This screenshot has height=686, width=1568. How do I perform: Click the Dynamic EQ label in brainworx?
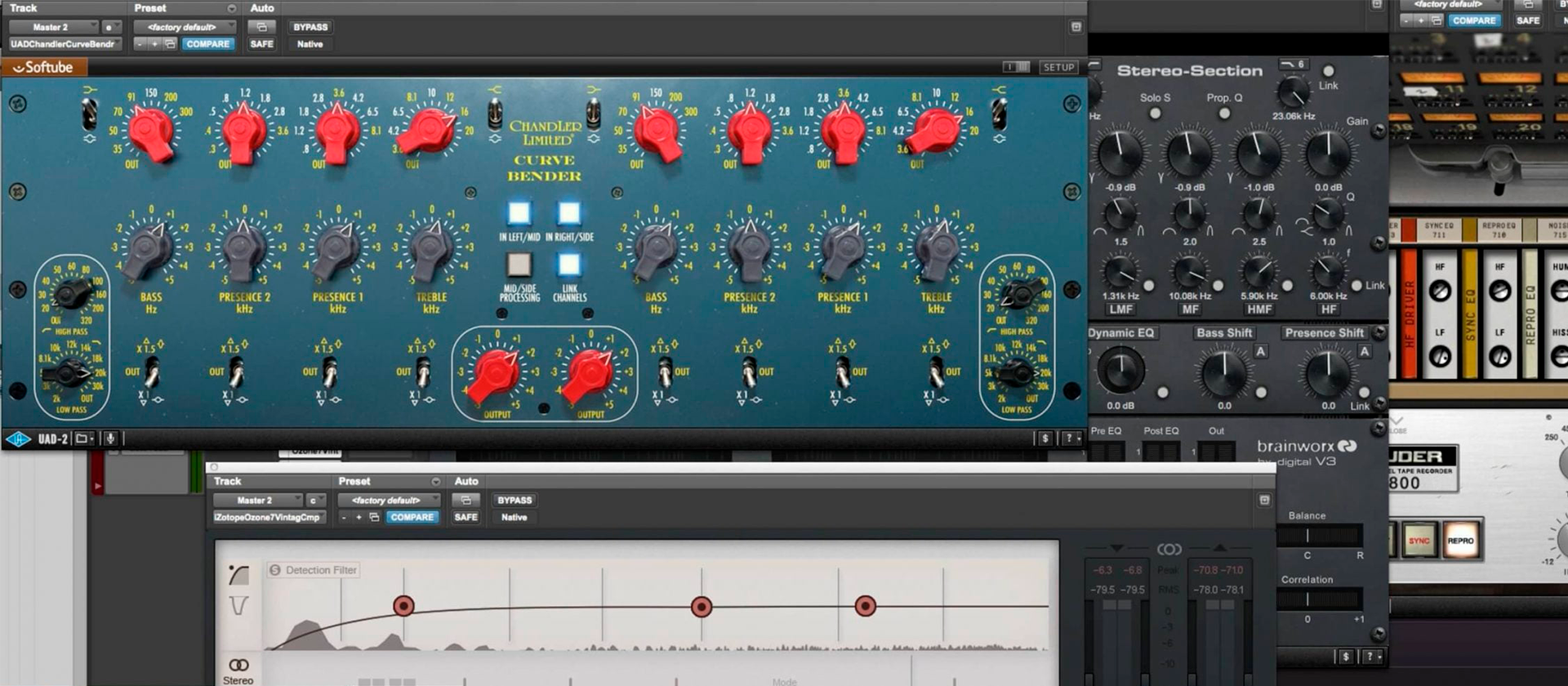1121,332
